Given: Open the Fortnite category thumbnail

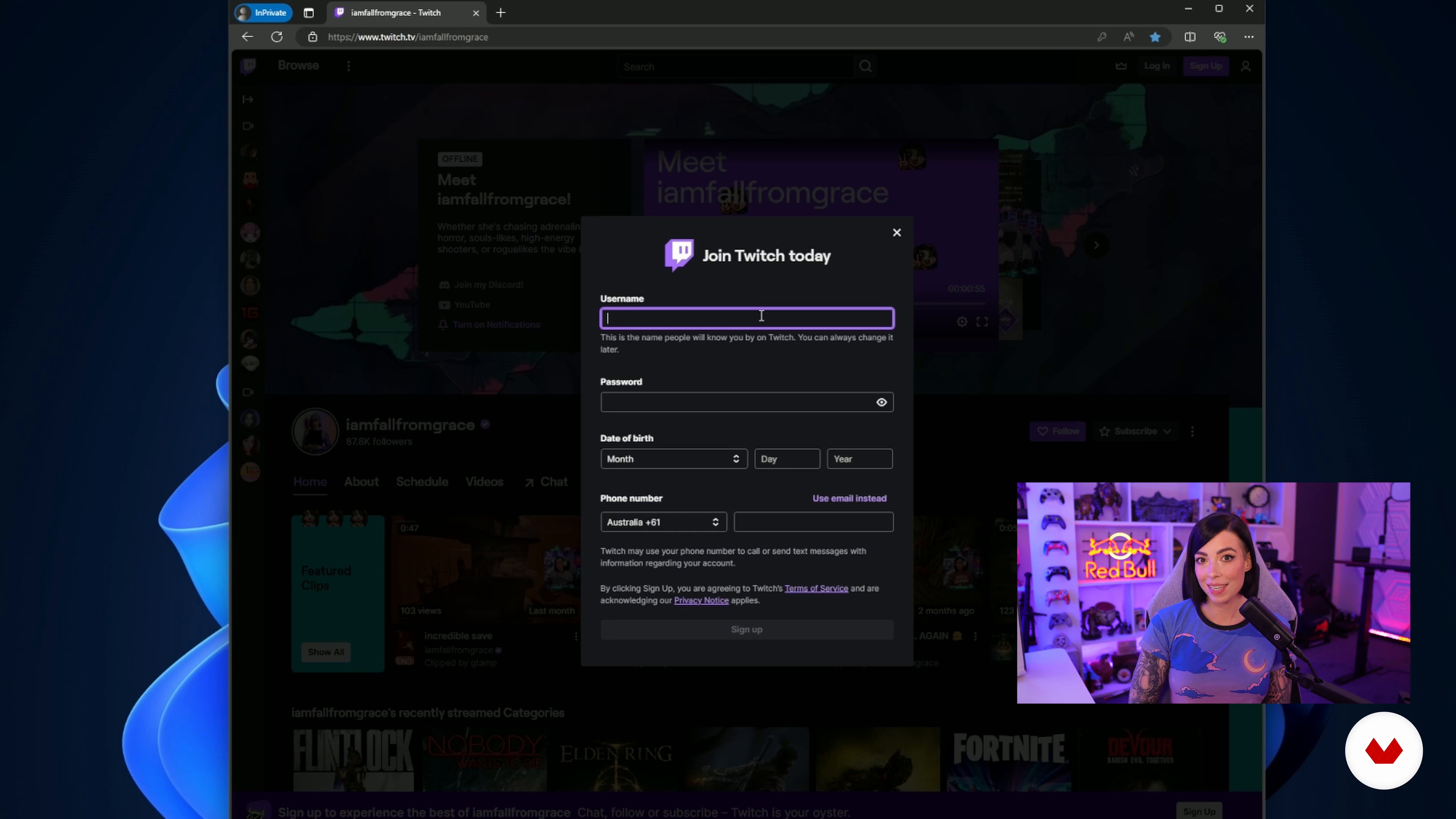Looking at the screenshot, I should tap(1009, 759).
